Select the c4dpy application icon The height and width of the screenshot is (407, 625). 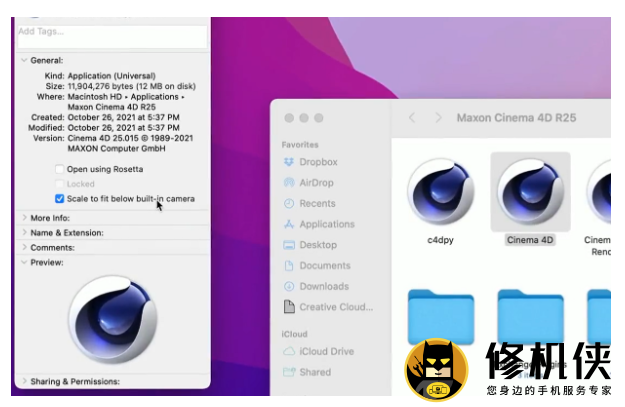click(x=440, y=192)
